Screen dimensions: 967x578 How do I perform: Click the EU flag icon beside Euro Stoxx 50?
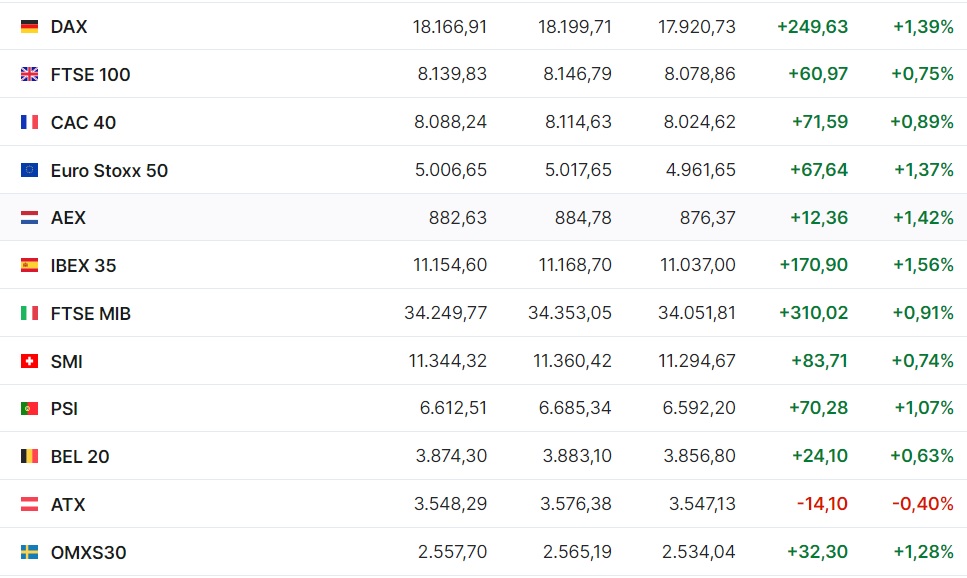coord(29,170)
